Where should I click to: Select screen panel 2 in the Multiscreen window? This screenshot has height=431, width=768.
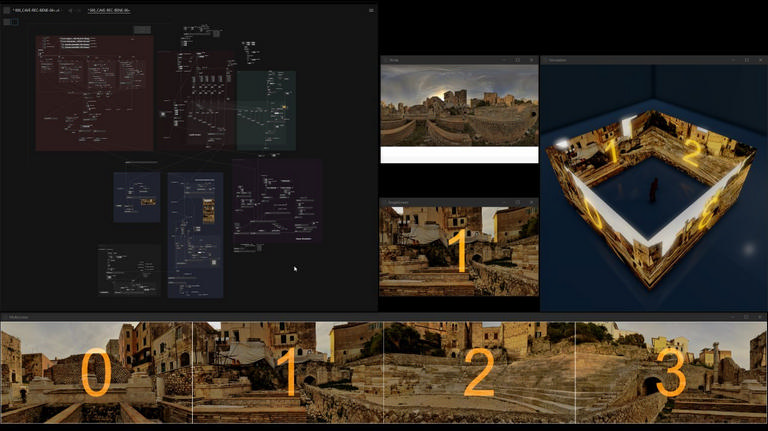[x=479, y=372]
